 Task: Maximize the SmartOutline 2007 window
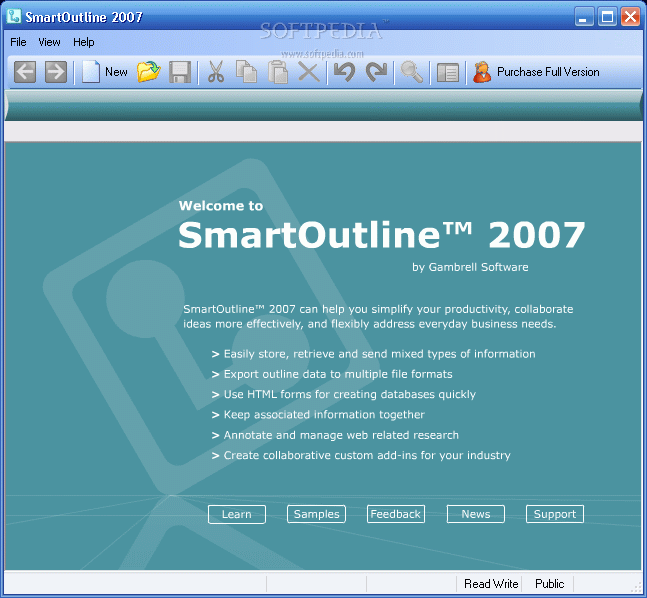pos(607,17)
